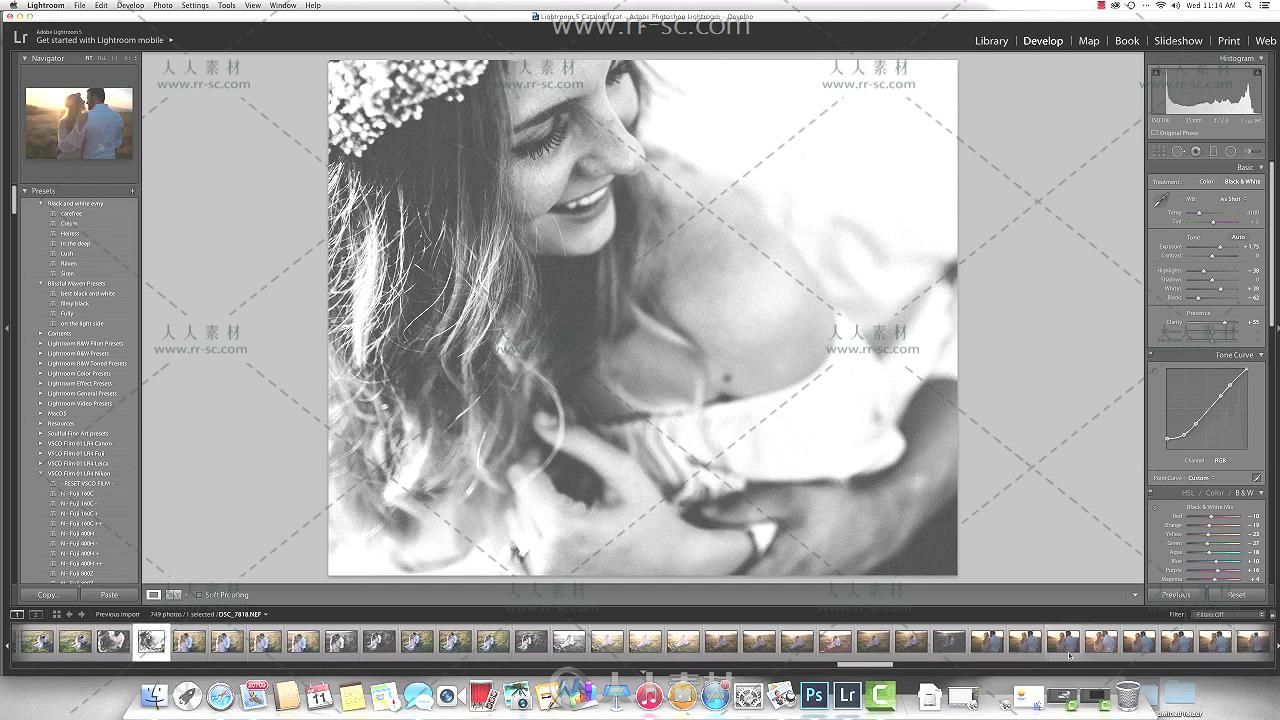1280x720 pixels.
Task: Open the Photo menu
Action: tap(163, 5)
